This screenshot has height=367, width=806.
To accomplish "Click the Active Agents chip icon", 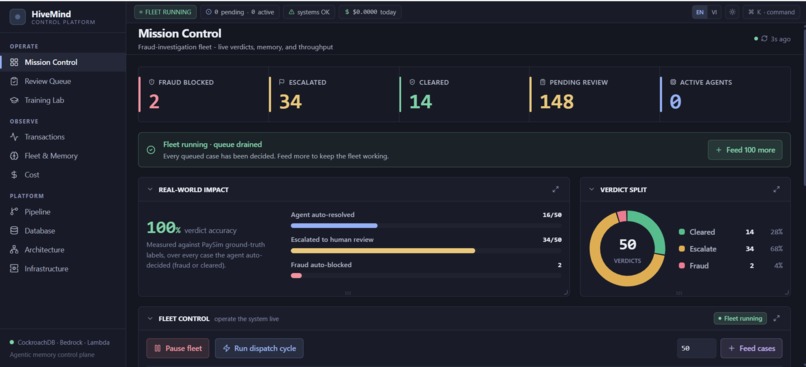I will 673,82.
